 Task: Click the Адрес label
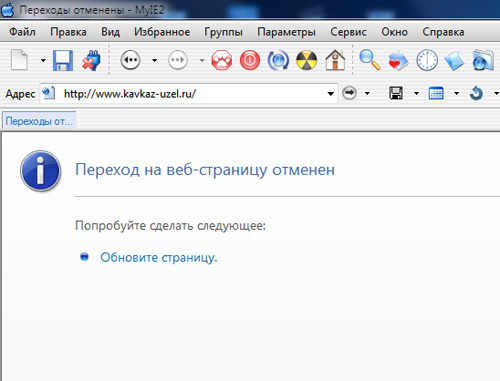pyautogui.click(x=20, y=94)
